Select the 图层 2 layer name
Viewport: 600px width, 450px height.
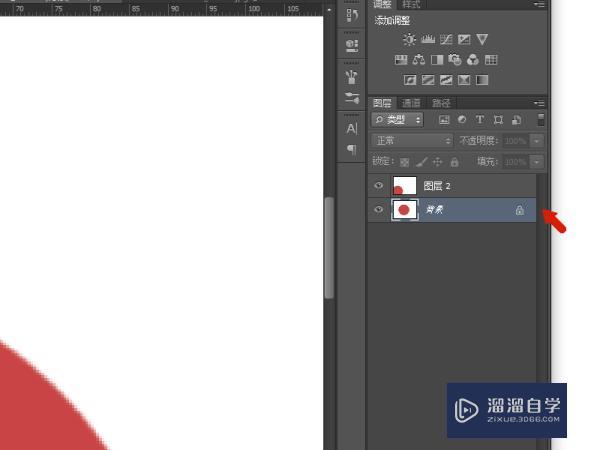tap(437, 186)
